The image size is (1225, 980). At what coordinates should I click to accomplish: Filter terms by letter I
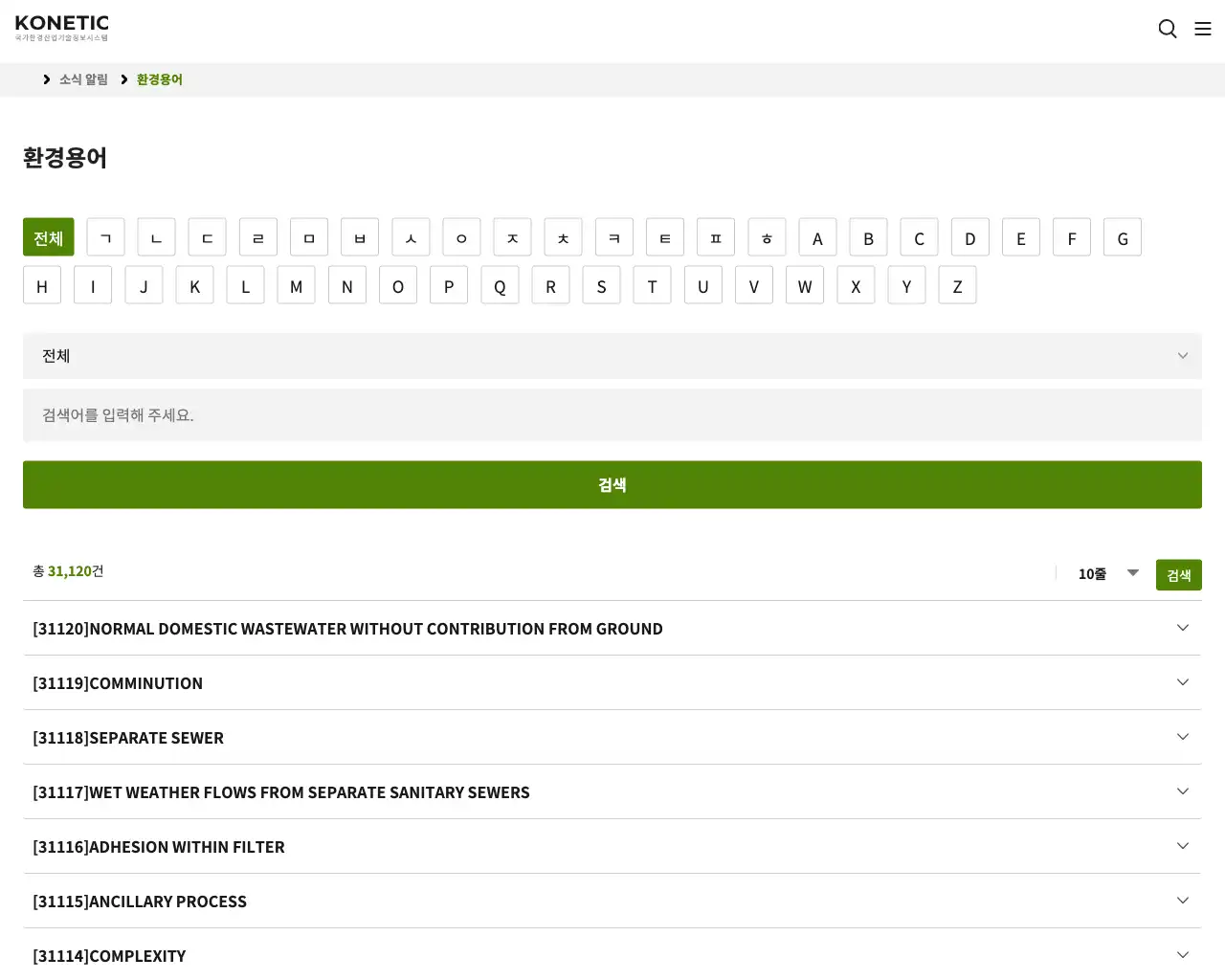click(93, 285)
